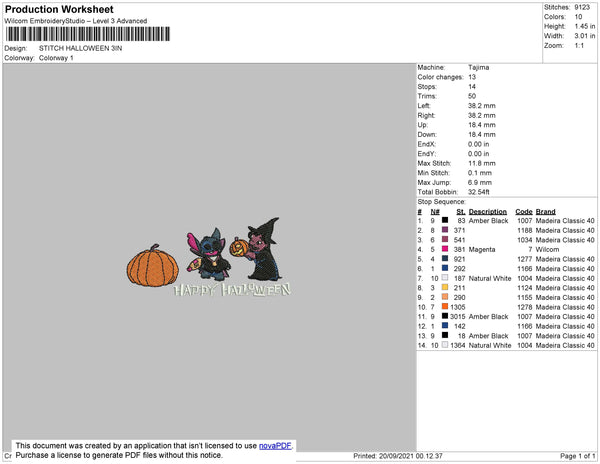Click the Colorway 1 value
The width and height of the screenshot is (600, 464).
(x=56, y=58)
